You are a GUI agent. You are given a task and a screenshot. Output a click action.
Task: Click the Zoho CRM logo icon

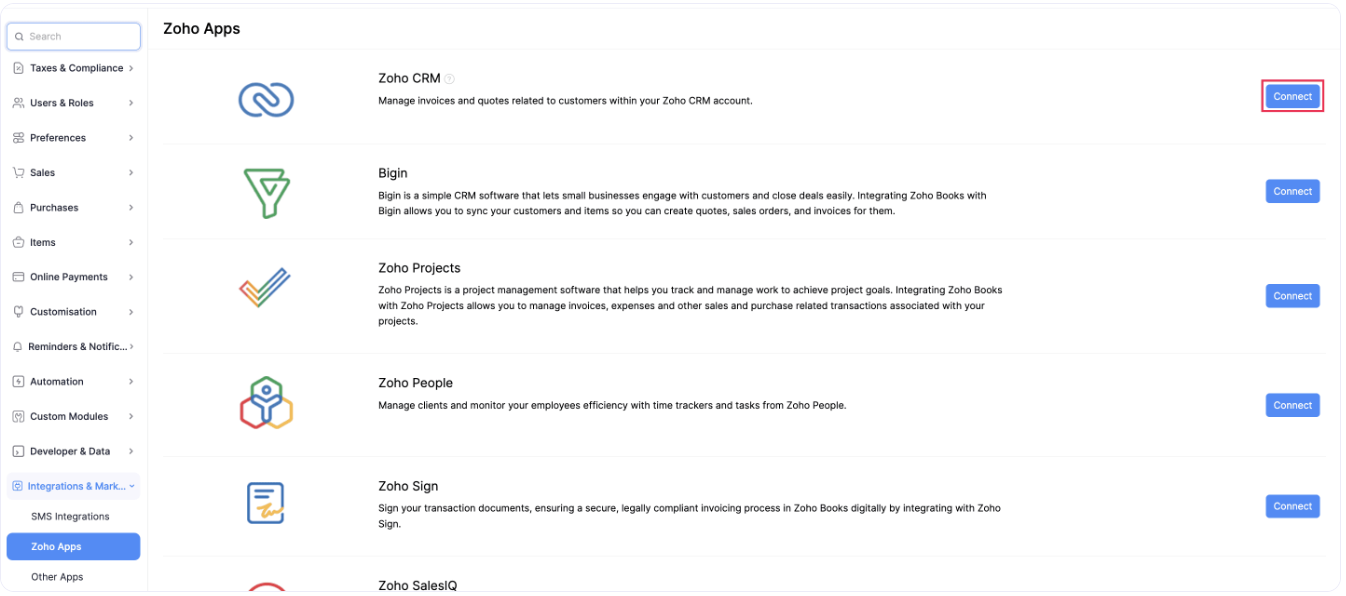pos(265,96)
